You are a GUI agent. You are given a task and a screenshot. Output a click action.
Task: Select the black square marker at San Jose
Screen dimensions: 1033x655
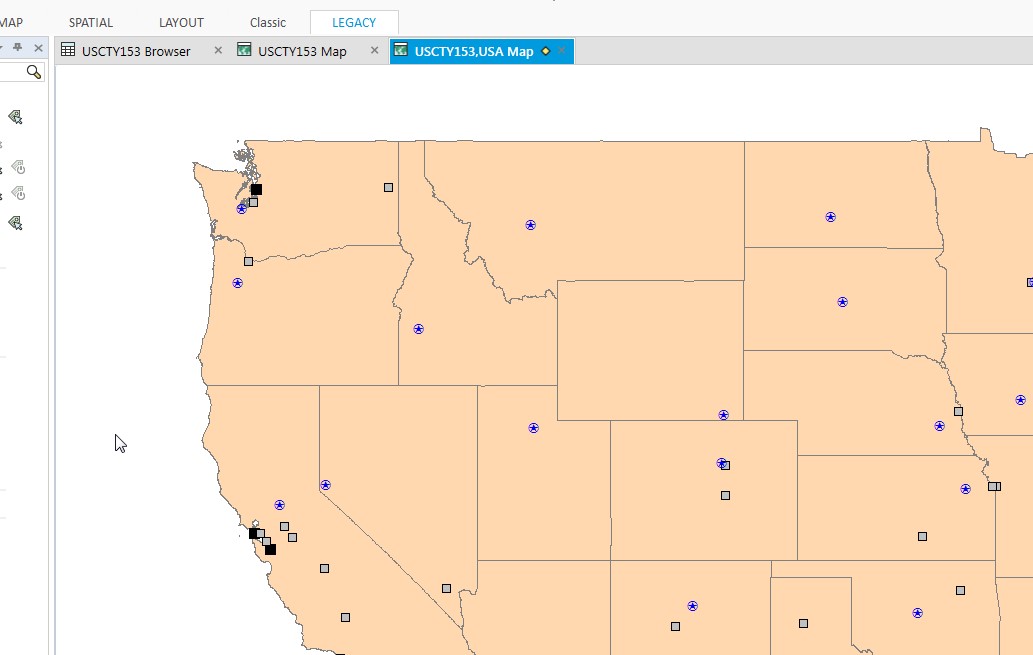[270, 550]
